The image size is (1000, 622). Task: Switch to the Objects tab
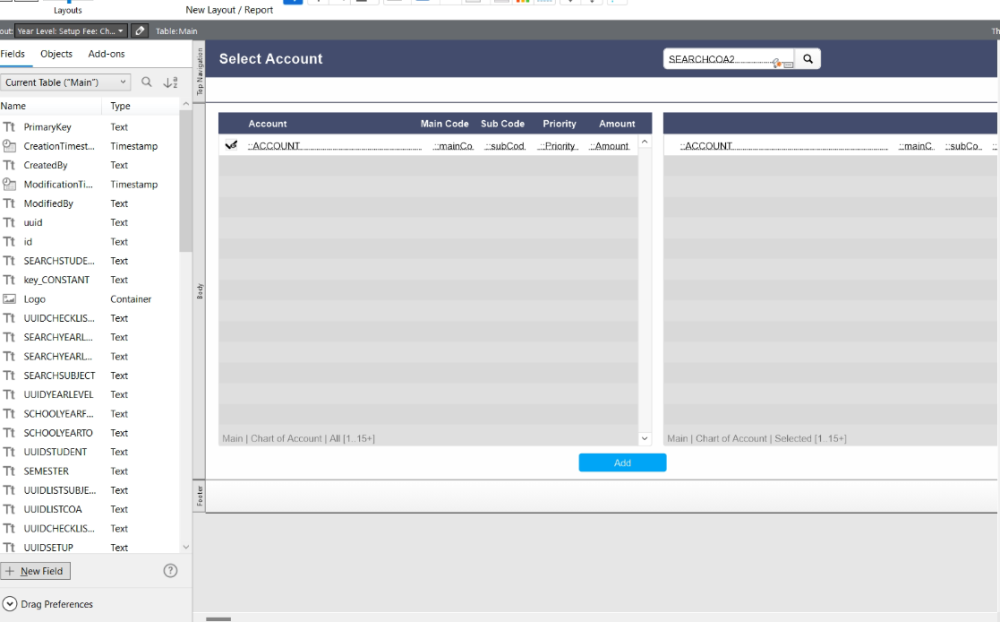(56, 54)
